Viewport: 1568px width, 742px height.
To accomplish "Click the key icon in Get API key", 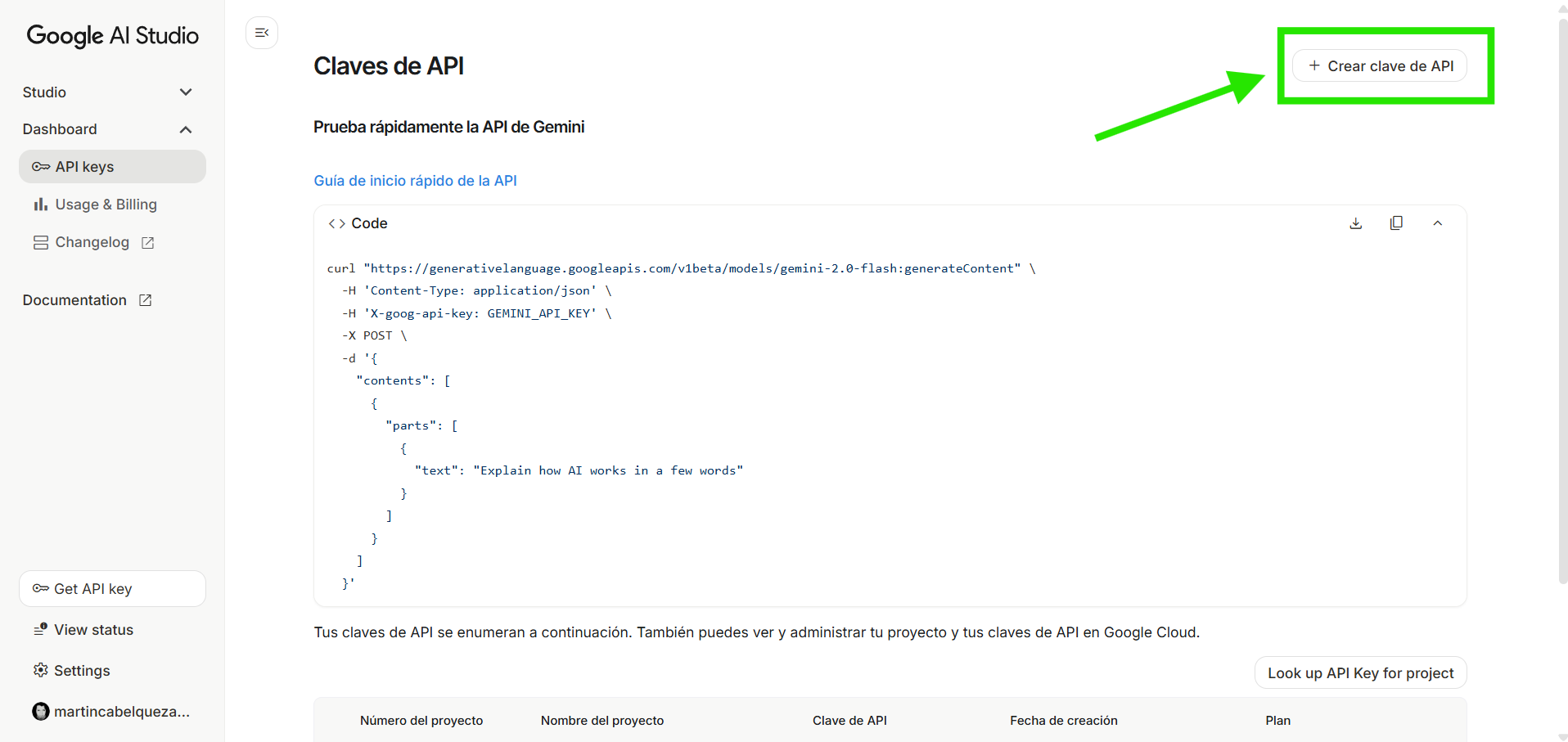I will tap(41, 588).
